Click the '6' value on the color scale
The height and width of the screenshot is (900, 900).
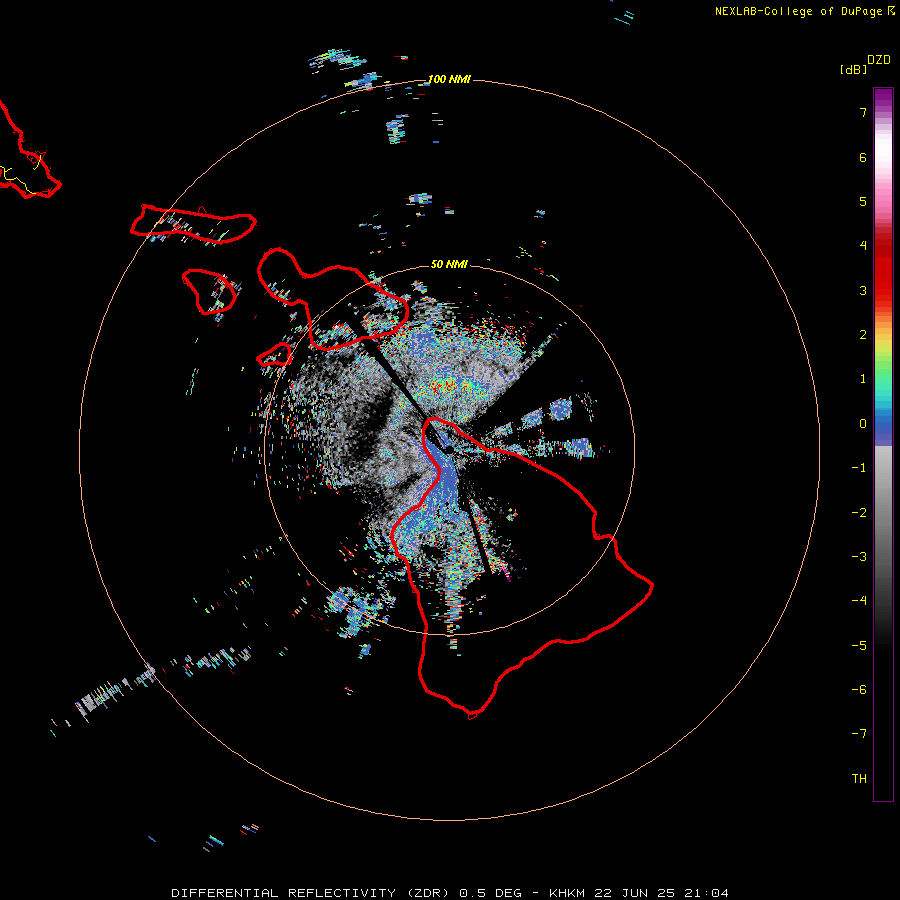(863, 157)
